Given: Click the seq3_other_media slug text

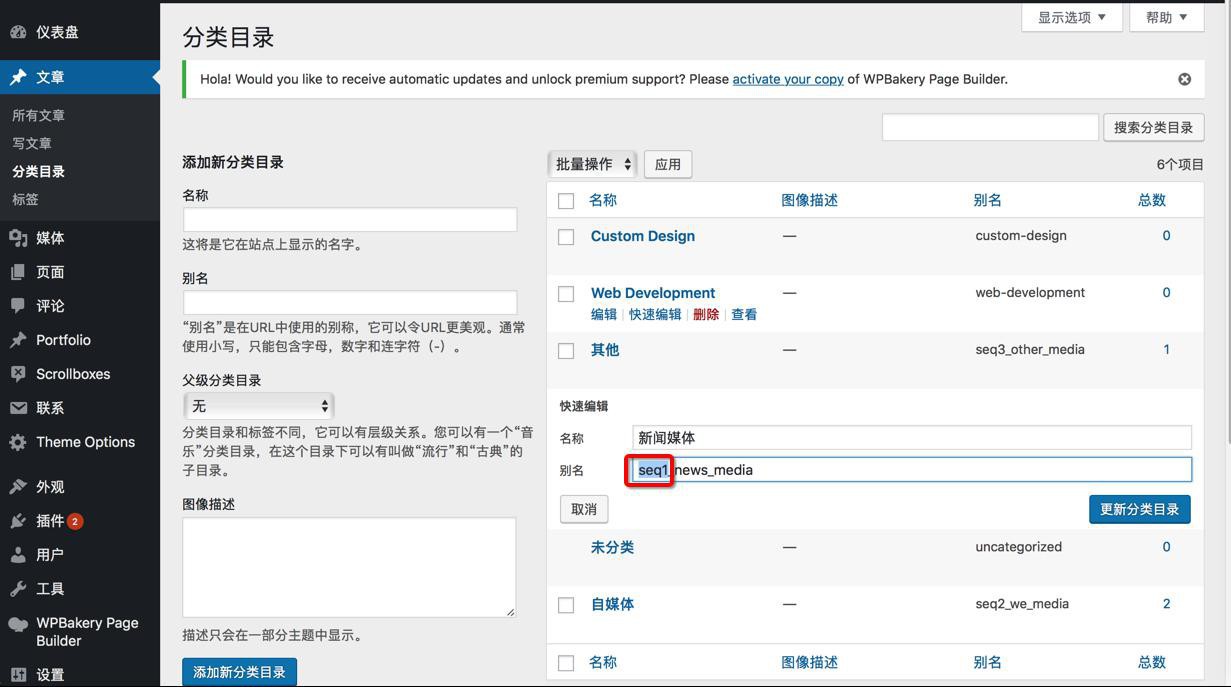Looking at the screenshot, I should point(1030,349).
